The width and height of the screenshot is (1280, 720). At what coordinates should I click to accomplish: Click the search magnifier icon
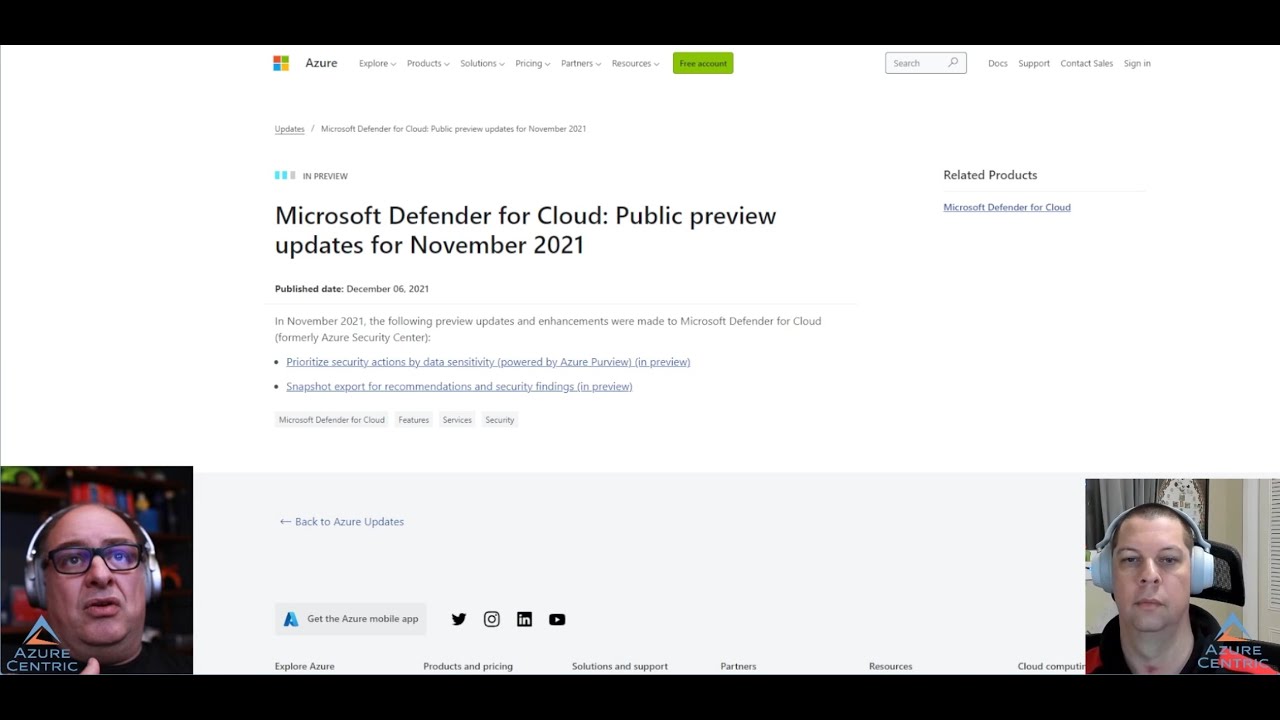(953, 63)
